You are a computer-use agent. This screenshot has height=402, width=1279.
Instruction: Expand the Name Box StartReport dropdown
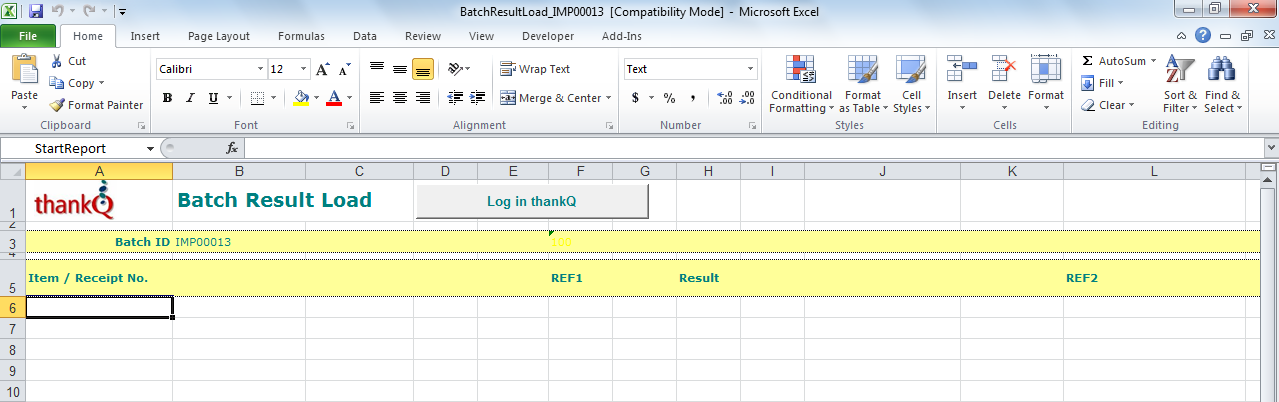pyautogui.click(x=150, y=148)
